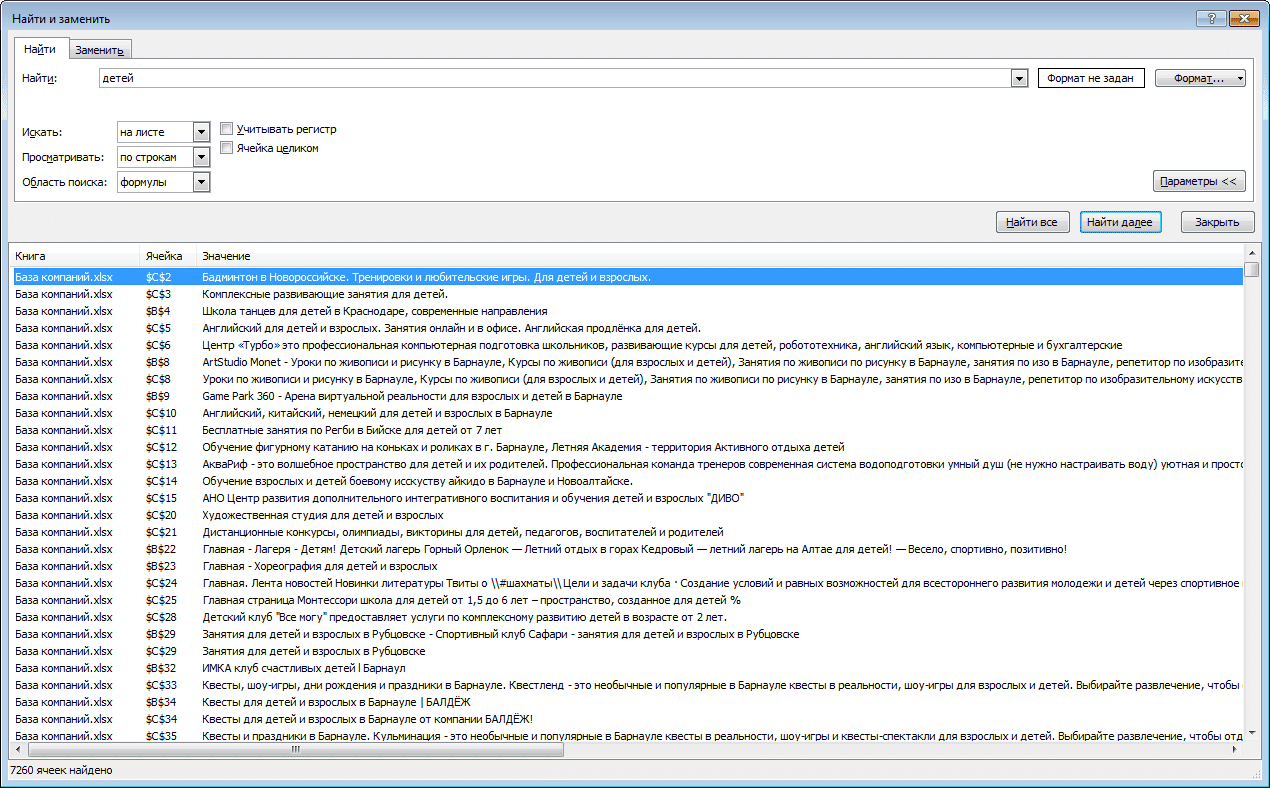1270x788 pixels.
Task: Select the Обучение фигурному катанию row
Action: (627, 447)
